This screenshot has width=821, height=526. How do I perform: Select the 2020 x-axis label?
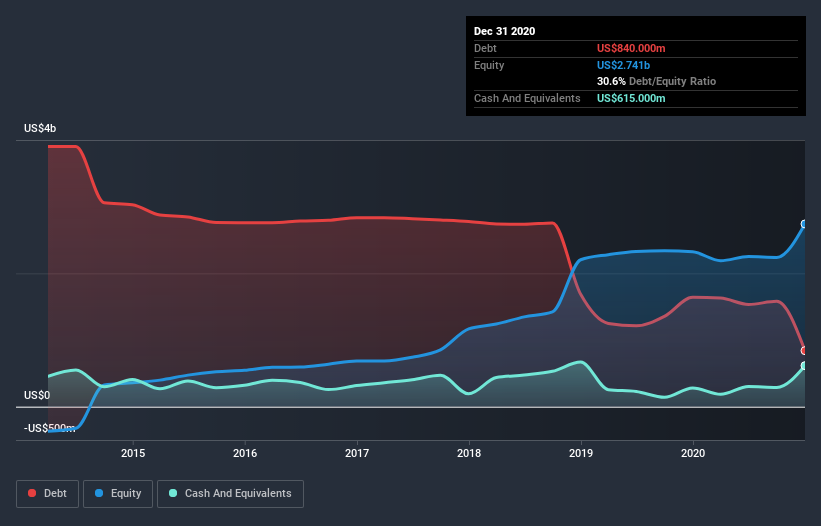pyautogui.click(x=693, y=453)
